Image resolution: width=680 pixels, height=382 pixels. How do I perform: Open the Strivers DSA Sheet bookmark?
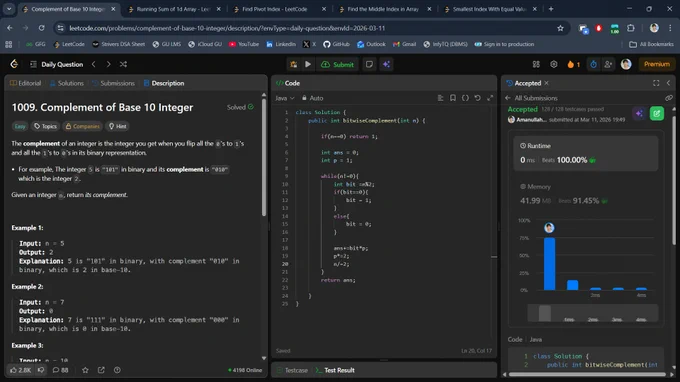click(118, 44)
